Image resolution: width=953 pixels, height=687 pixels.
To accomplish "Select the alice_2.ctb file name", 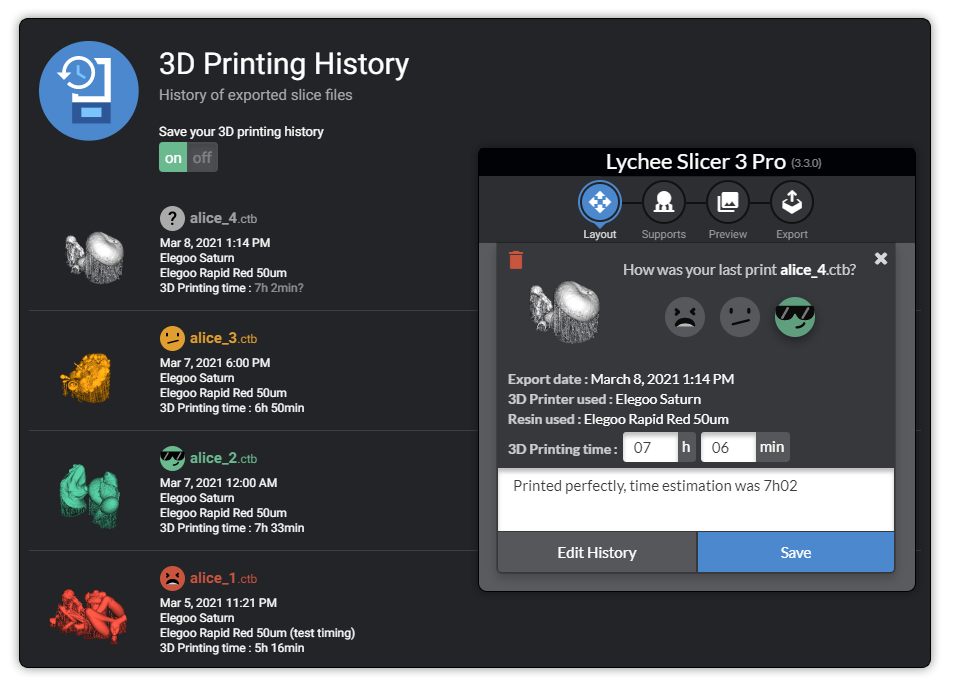I will pyautogui.click(x=223, y=458).
